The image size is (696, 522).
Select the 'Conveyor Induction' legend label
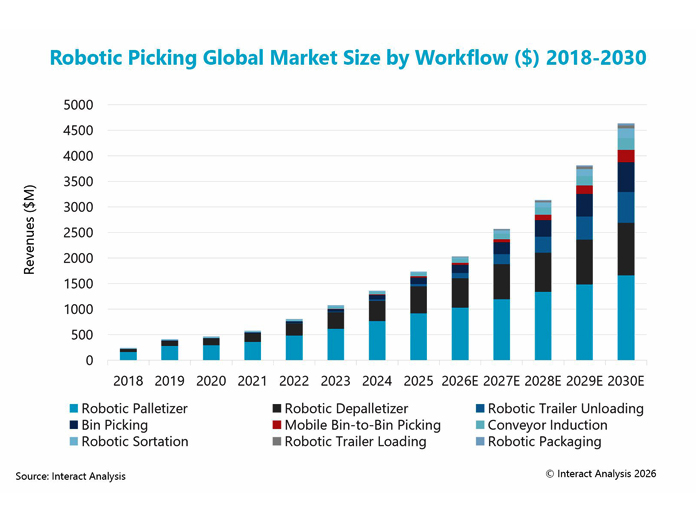pos(548,425)
